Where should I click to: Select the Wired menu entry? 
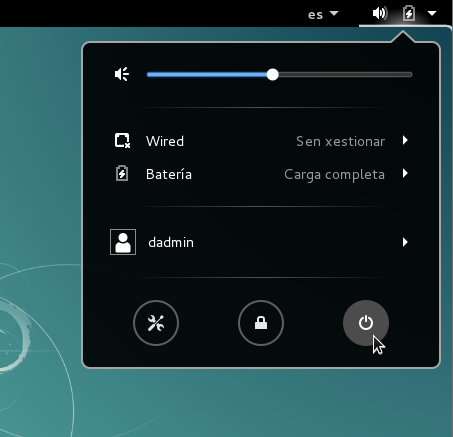(x=261, y=141)
